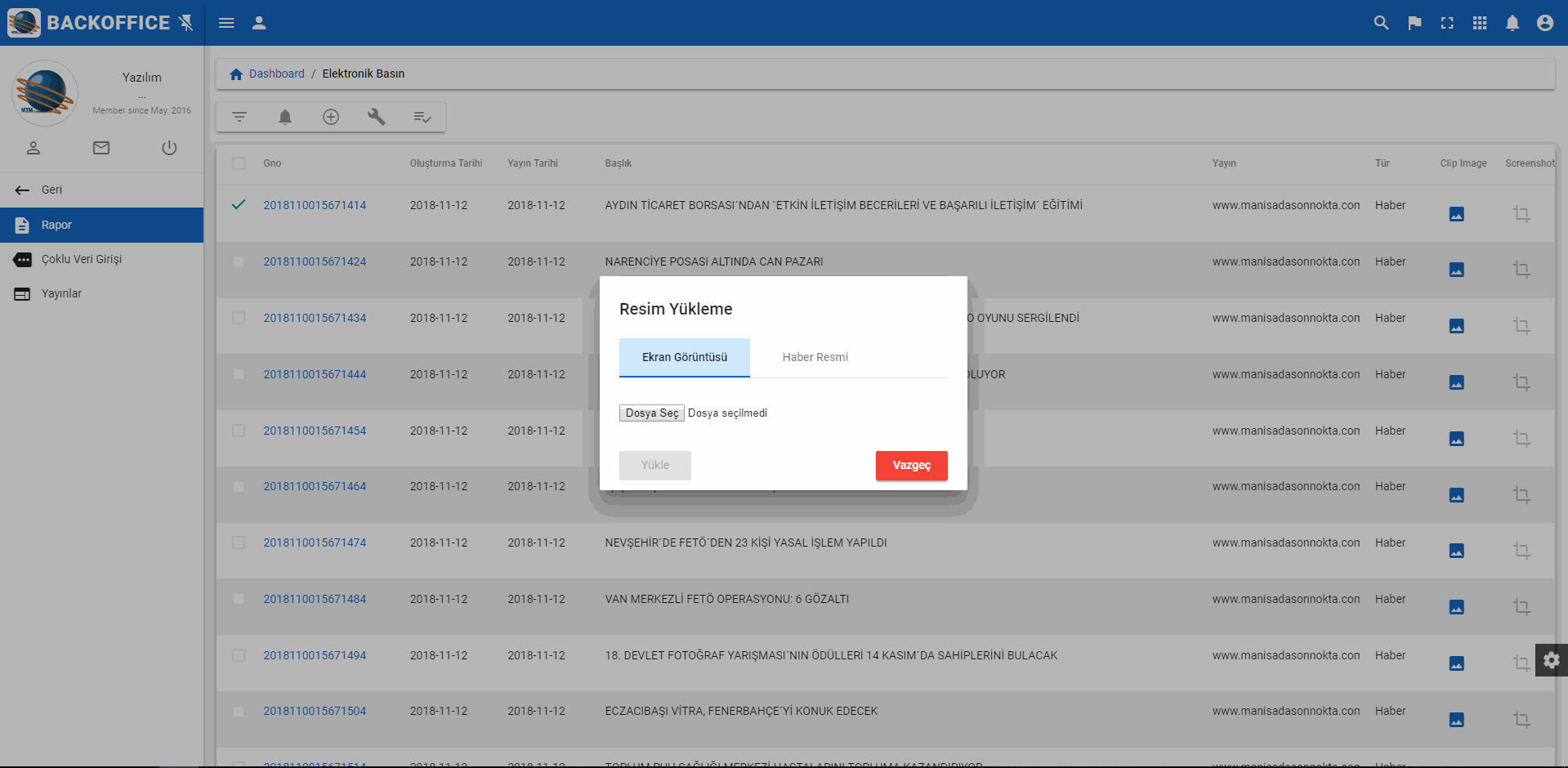
Task: Open search with the magnifier icon
Action: [1381, 23]
